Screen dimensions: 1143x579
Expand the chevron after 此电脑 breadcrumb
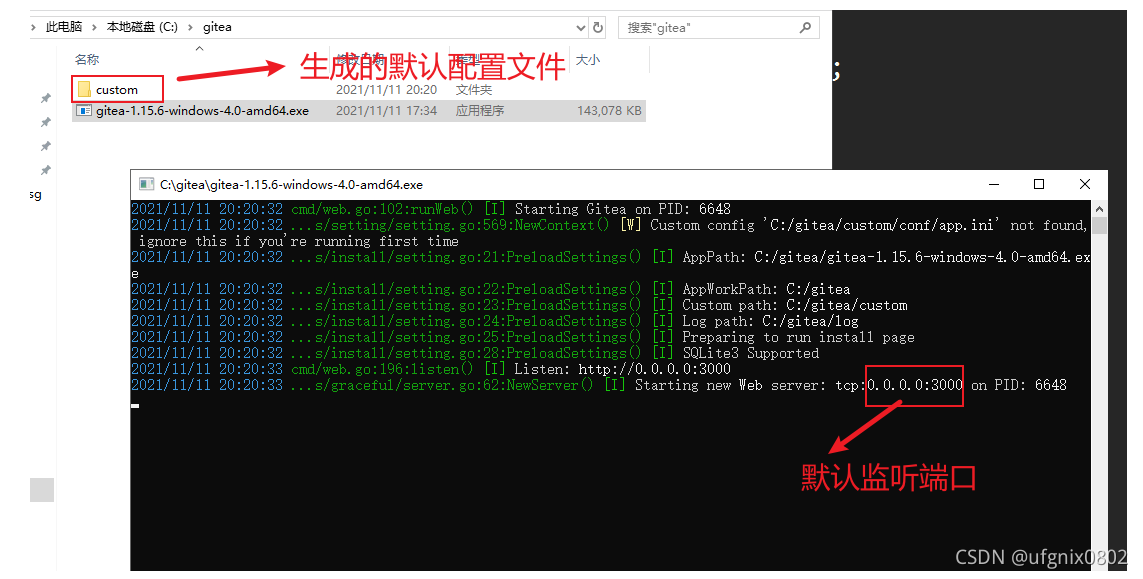click(92, 27)
